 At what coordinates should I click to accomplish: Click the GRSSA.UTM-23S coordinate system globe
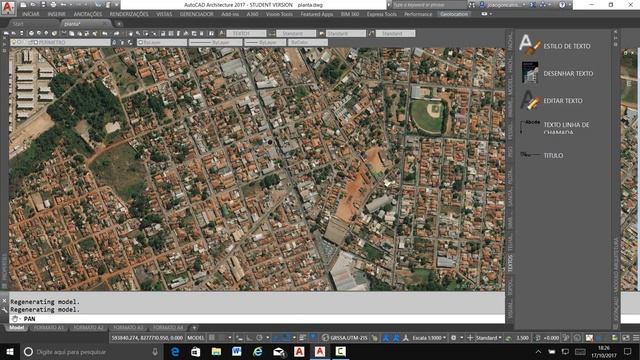[325, 338]
